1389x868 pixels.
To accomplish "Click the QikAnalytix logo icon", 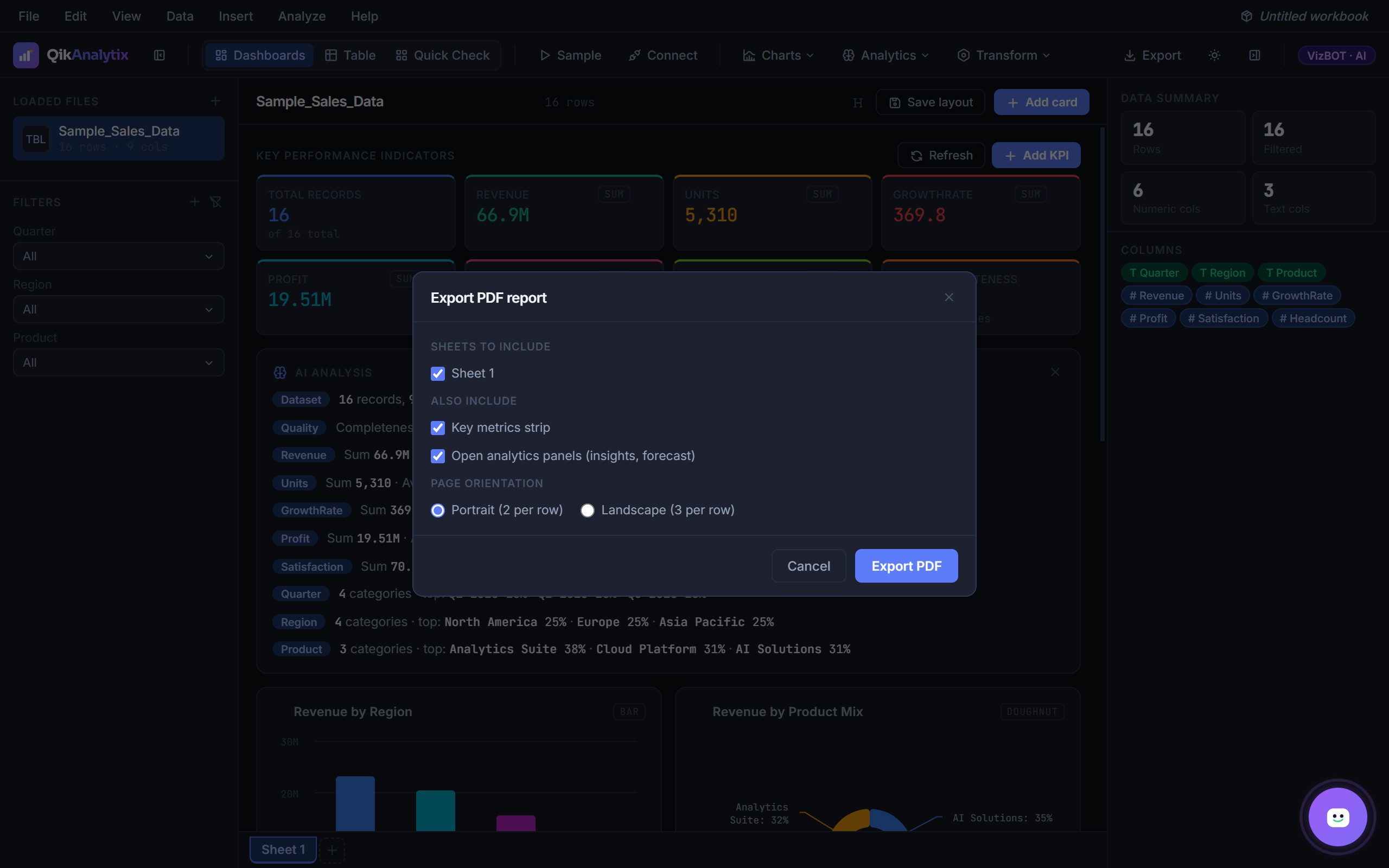I will (26, 55).
